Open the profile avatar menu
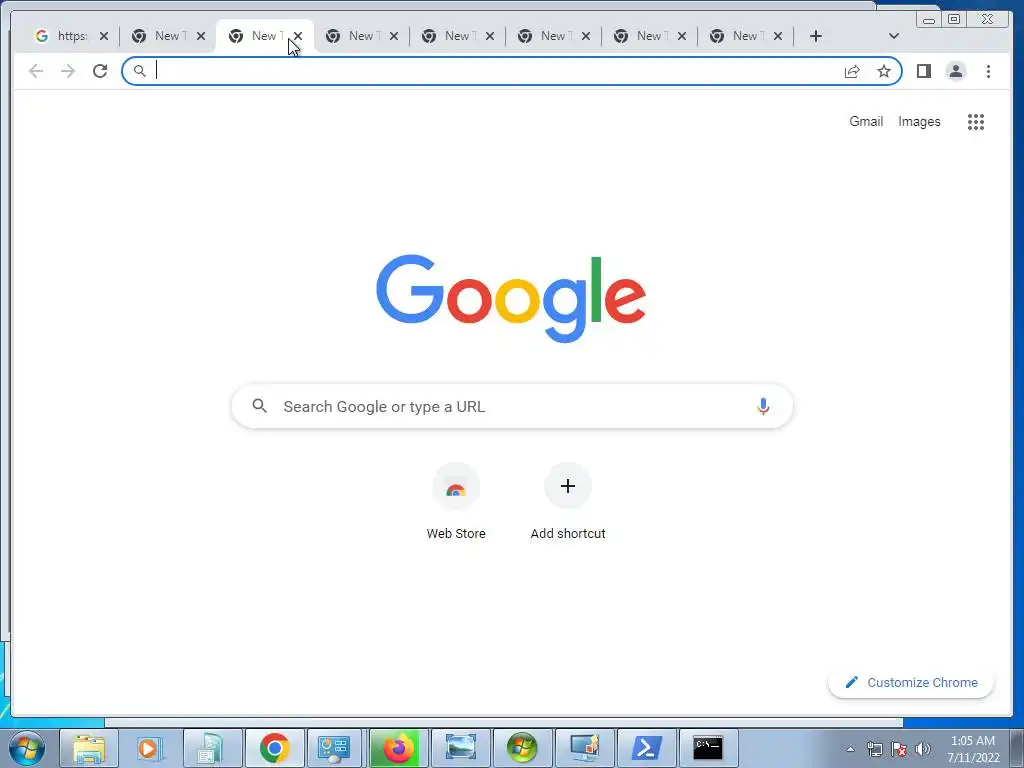The width and height of the screenshot is (1024, 768). tap(955, 71)
